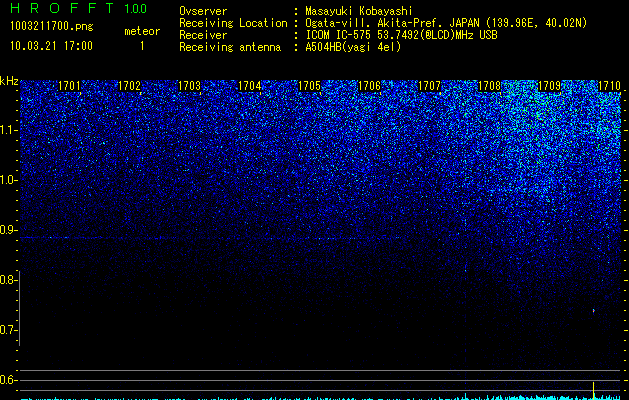Click the meteor label

coord(142,31)
